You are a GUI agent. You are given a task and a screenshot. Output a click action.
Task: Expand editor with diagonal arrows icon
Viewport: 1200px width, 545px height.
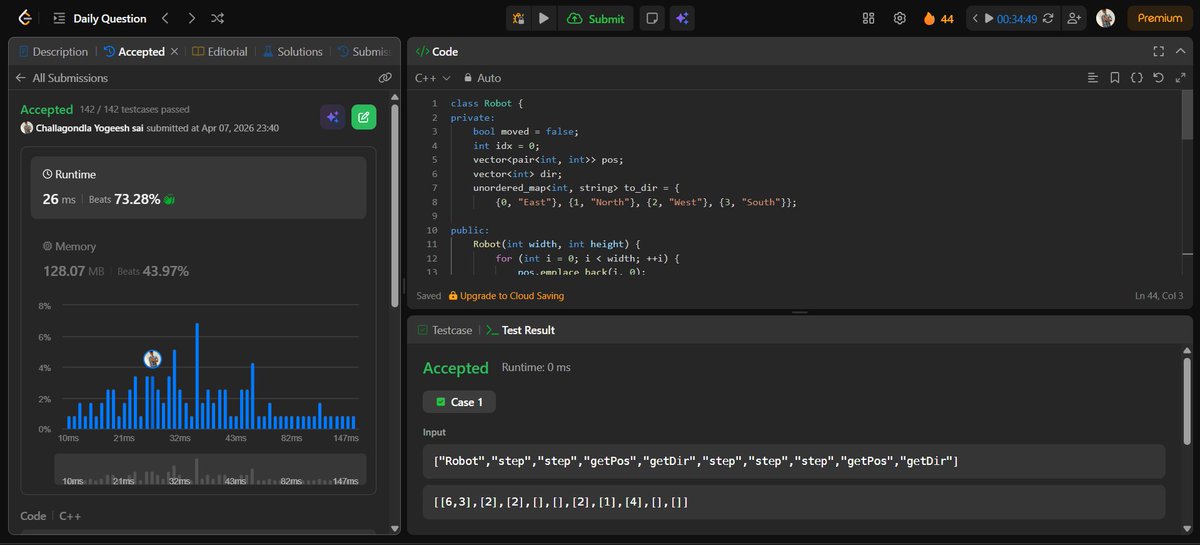1179,77
